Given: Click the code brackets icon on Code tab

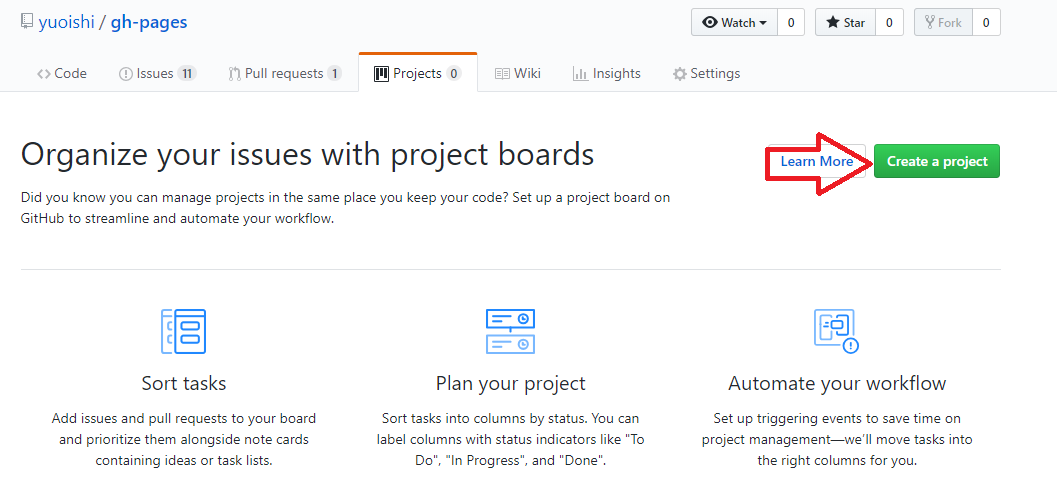Looking at the screenshot, I should [x=44, y=74].
